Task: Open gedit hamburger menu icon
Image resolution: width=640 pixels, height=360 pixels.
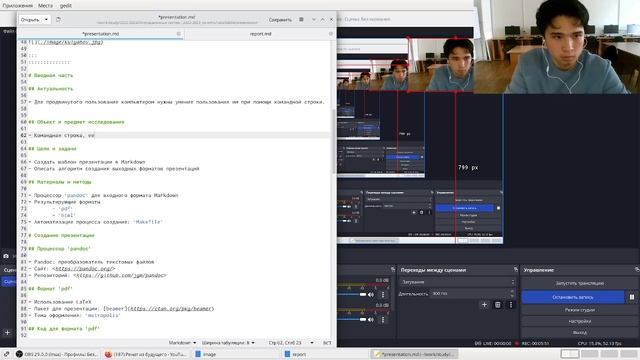Action: point(301,20)
